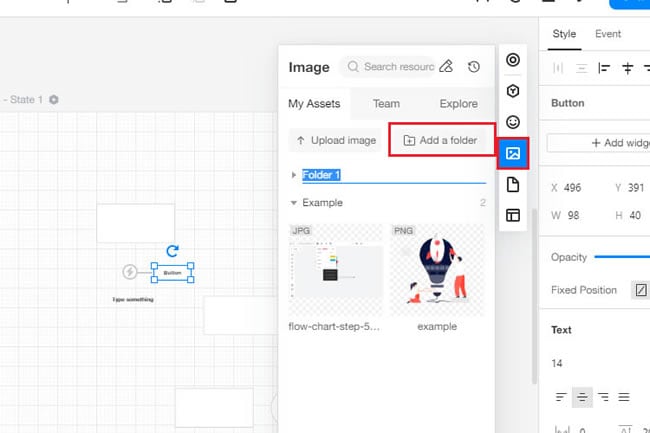This screenshot has width=650, height=433.
Task: Click the image panel vertical scrollbar
Action: pyautogui.click(x=534, y=296)
